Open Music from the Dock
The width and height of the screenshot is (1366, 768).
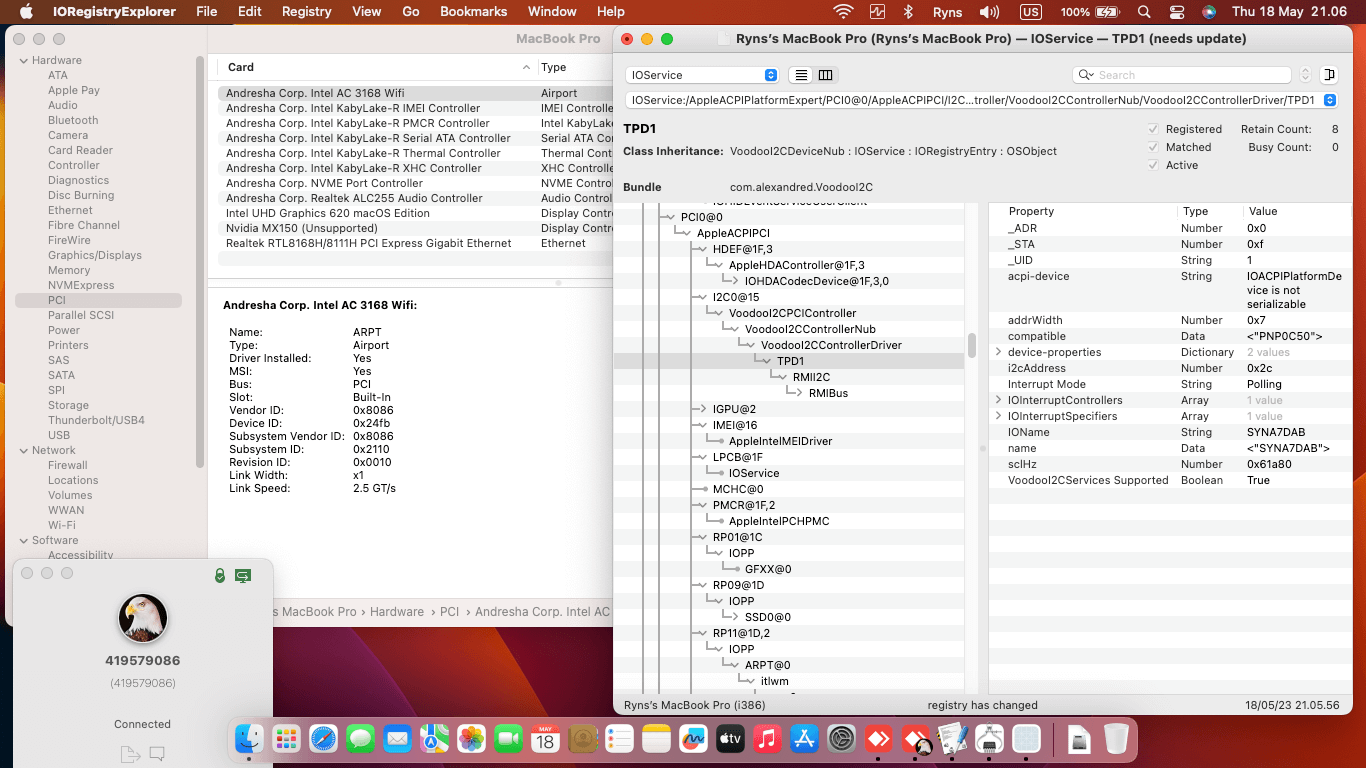click(767, 739)
